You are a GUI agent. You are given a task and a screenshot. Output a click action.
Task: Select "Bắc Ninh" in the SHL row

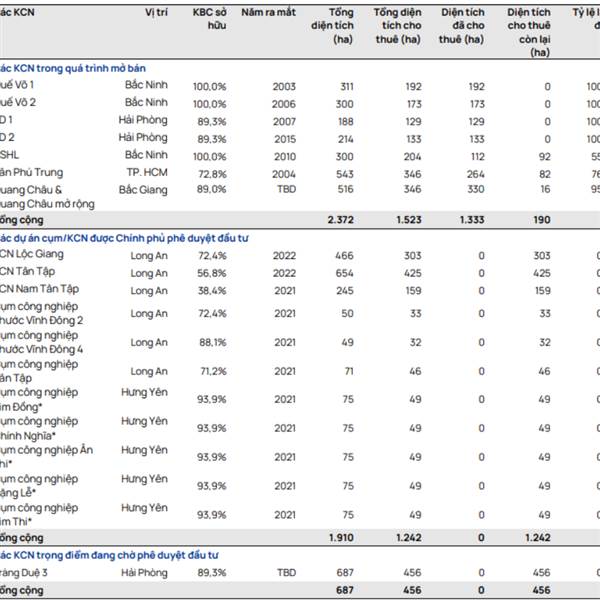coord(146,155)
